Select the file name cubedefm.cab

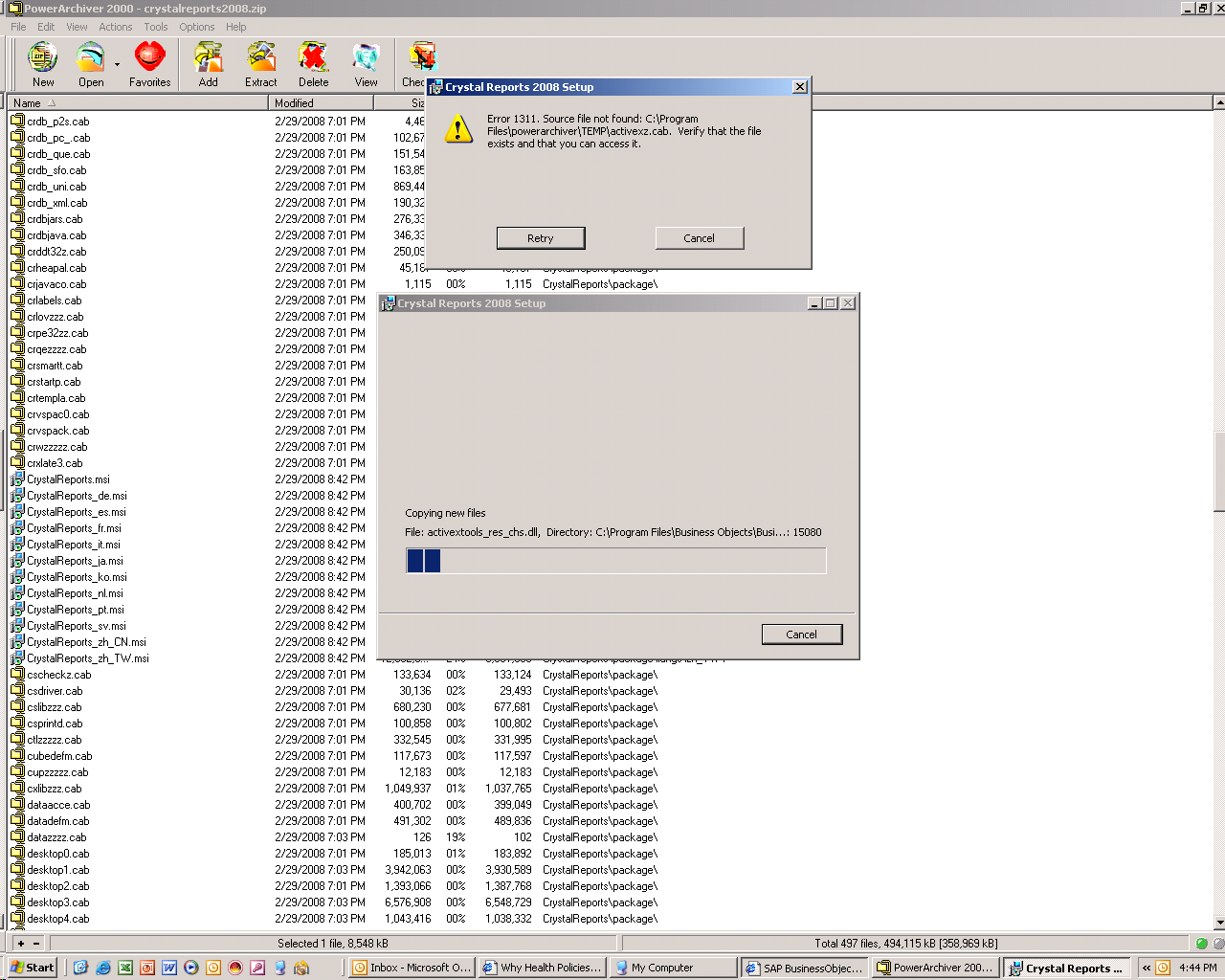click(x=59, y=756)
